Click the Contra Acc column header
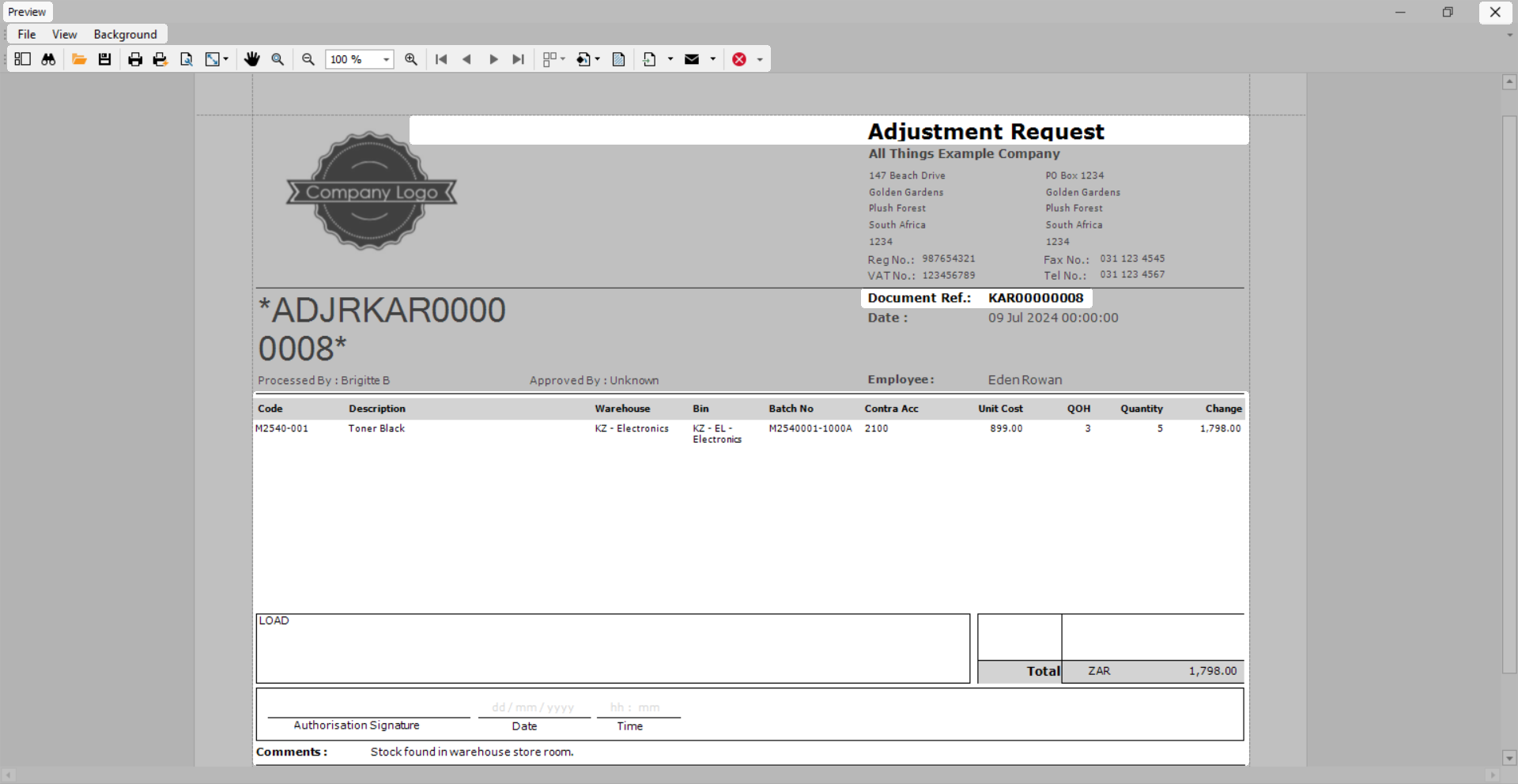Image resolution: width=1518 pixels, height=784 pixels. click(891, 409)
